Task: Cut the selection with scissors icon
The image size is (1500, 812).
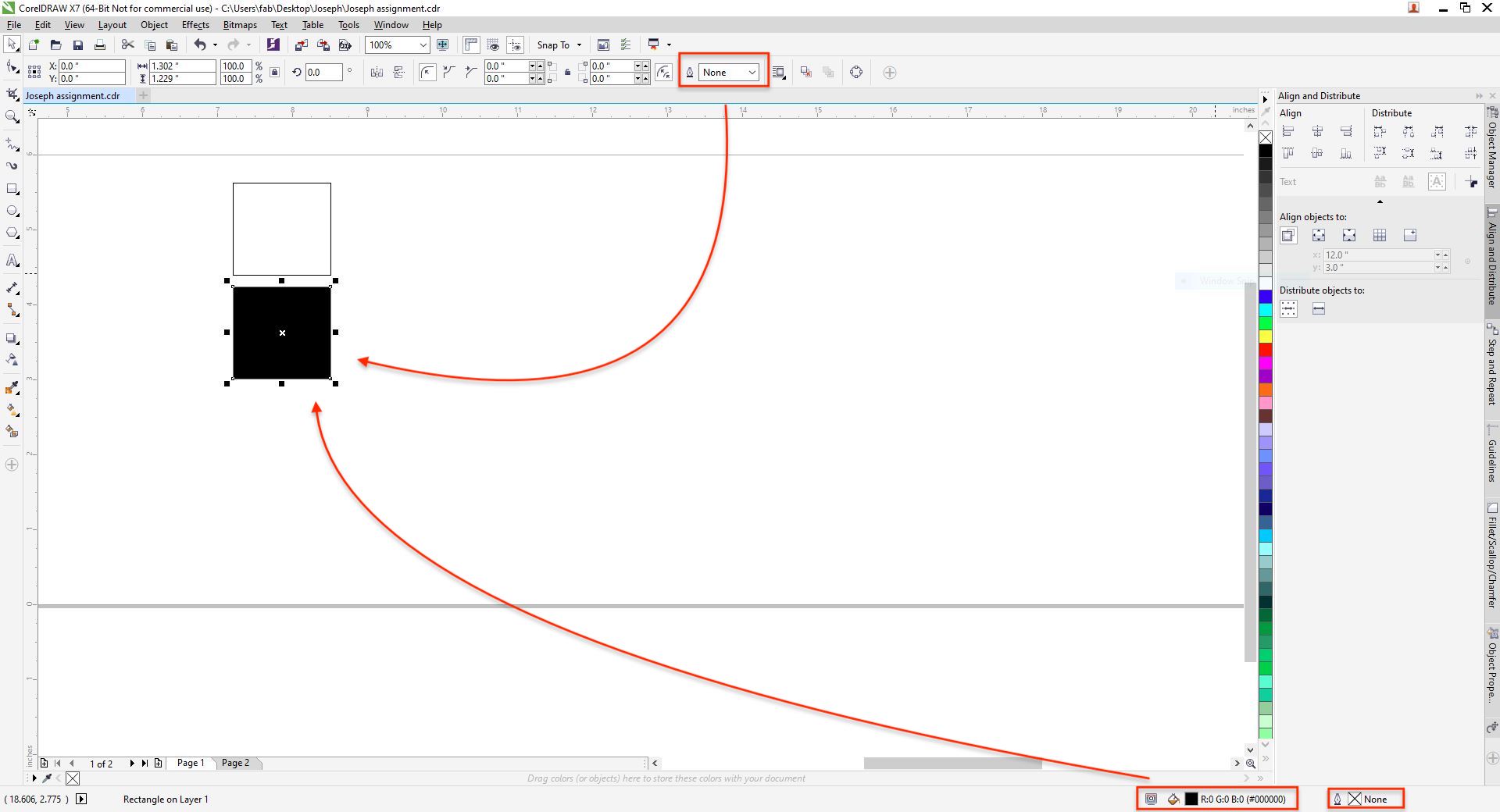Action: [x=128, y=45]
